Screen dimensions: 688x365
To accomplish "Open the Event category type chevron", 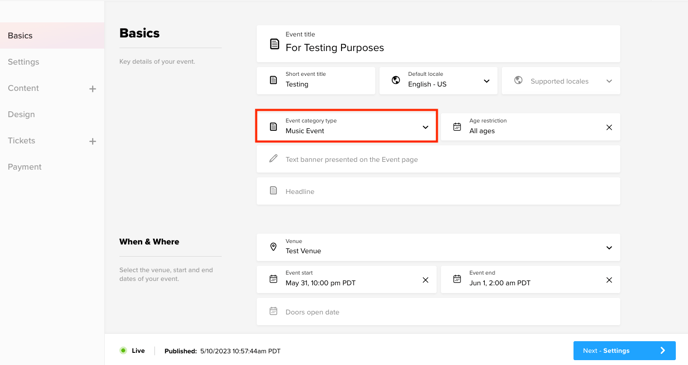I will (425, 127).
